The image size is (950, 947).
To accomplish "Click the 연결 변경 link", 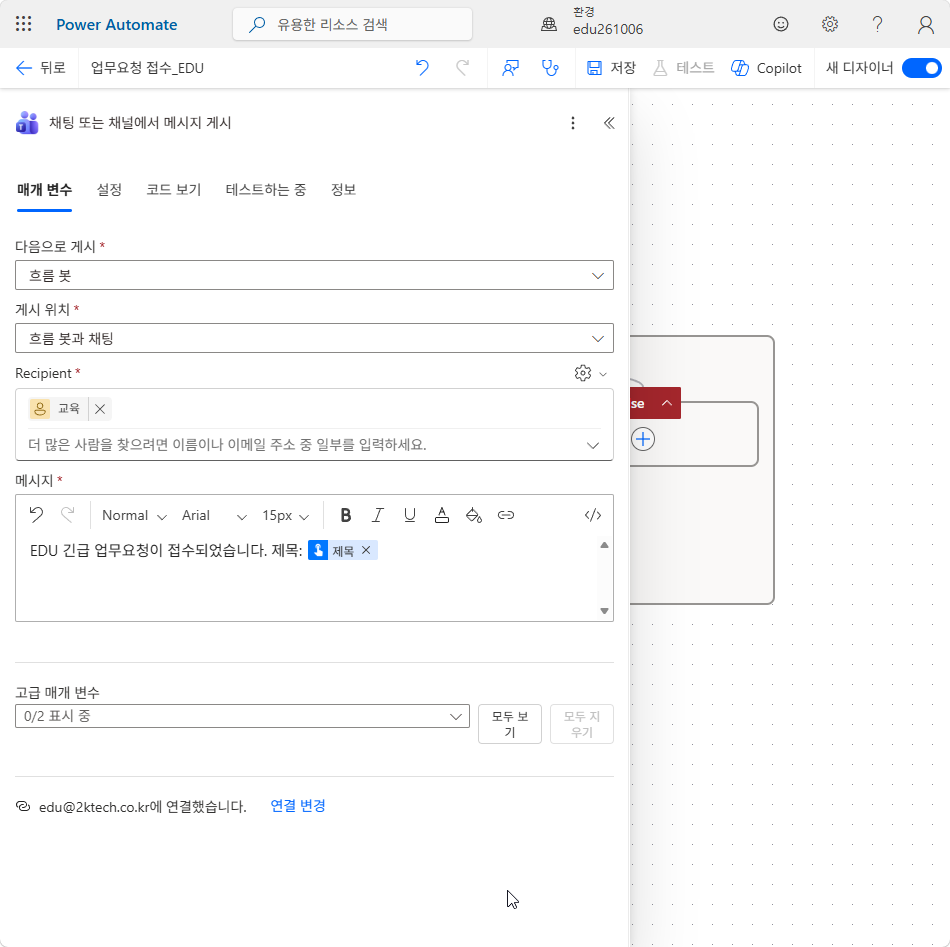I will click(x=298, y=806).
